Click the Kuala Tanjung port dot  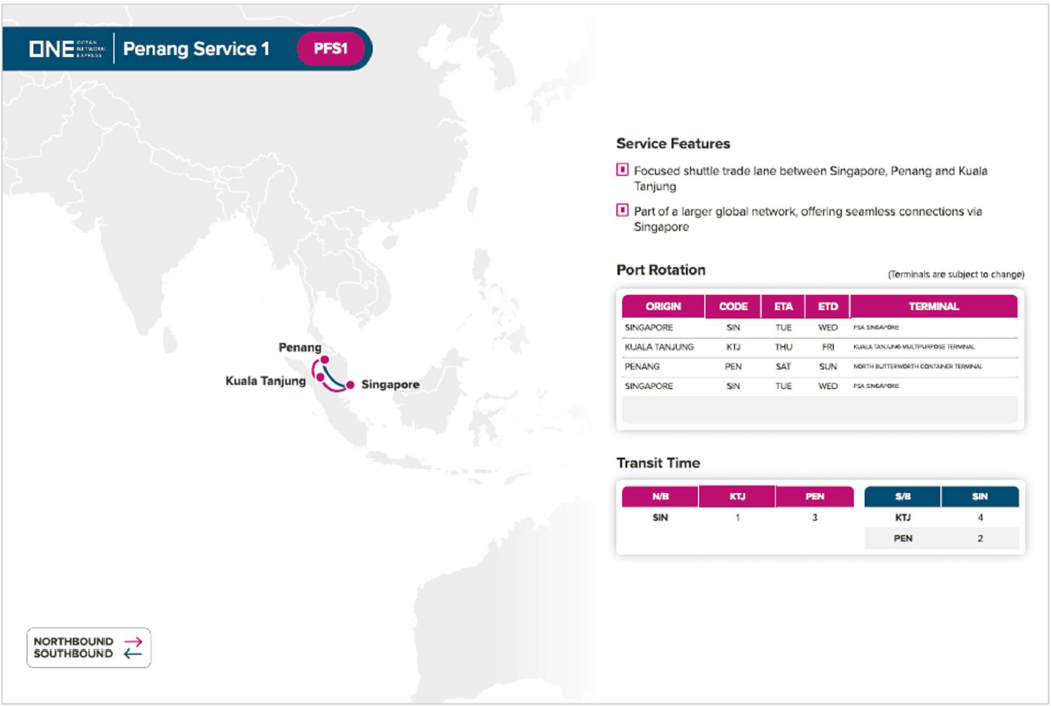pos(319,377)
